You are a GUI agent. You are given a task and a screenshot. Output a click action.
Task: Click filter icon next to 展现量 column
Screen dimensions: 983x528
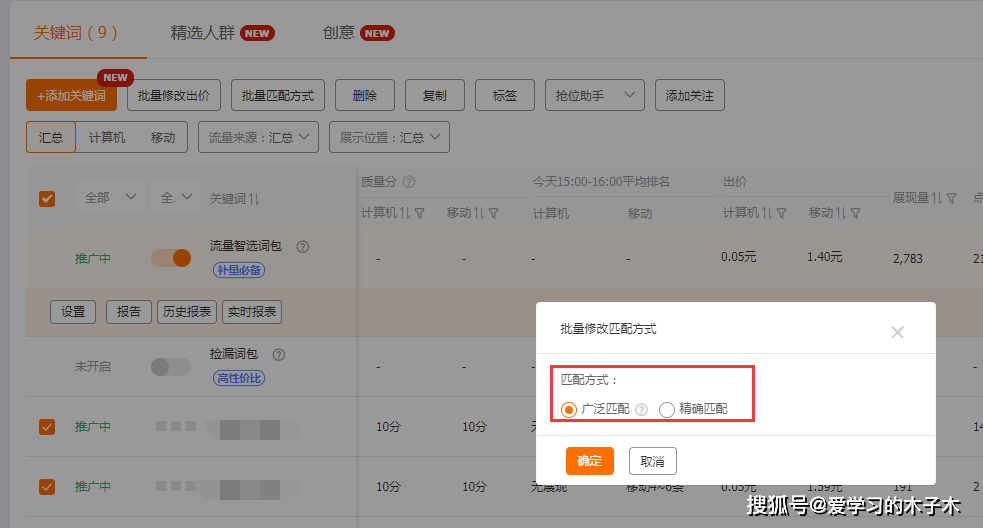point(952,198)
